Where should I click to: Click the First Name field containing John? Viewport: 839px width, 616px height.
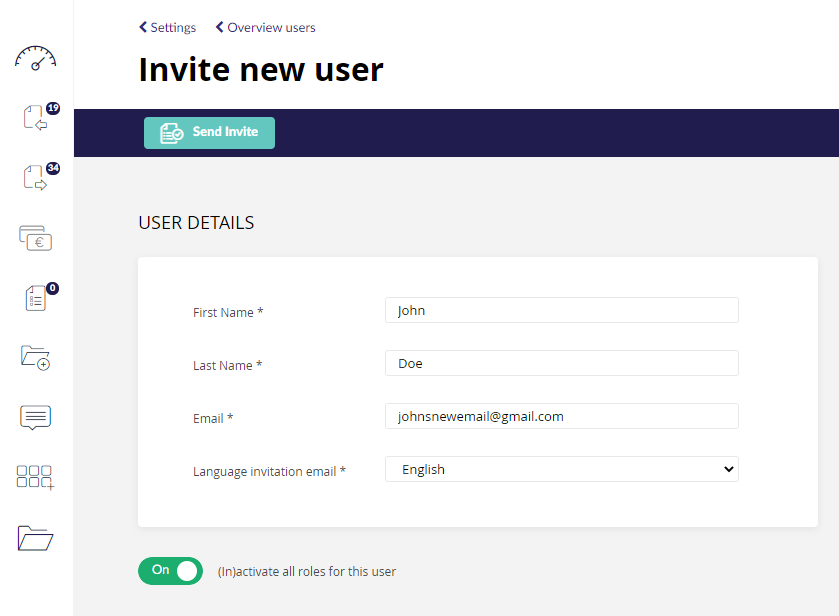coord(562,310)
